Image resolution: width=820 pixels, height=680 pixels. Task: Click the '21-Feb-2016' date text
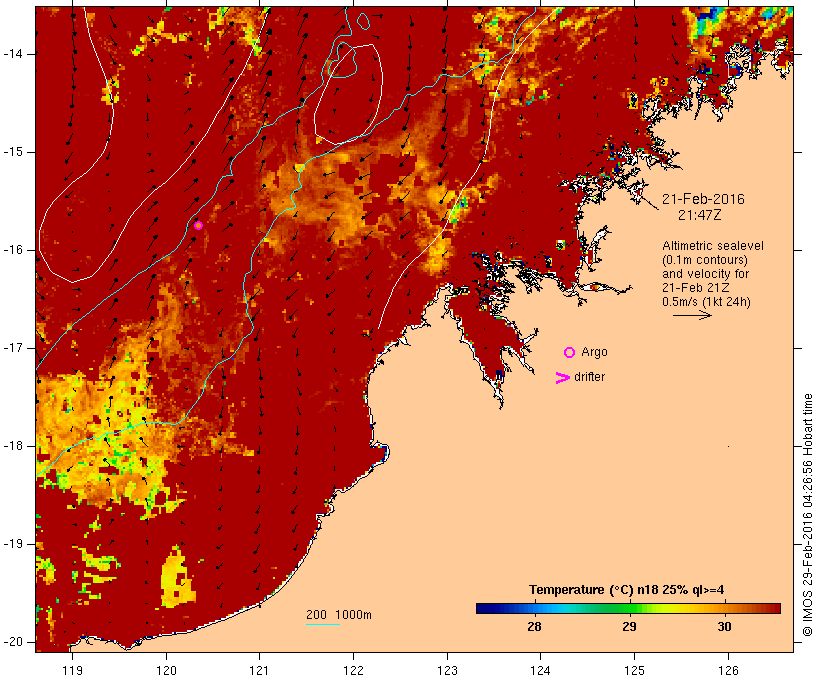coord(703,199)
